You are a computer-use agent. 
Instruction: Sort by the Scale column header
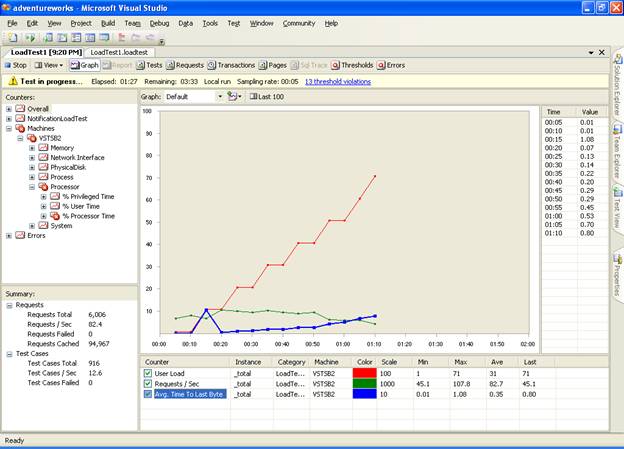pyautogui.click(x=396, y=362)
